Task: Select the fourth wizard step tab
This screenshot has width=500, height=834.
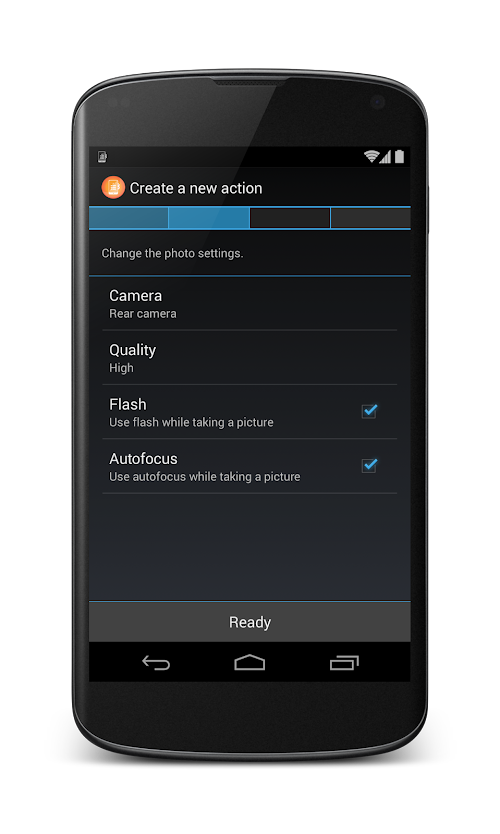Action: point(371,218)
